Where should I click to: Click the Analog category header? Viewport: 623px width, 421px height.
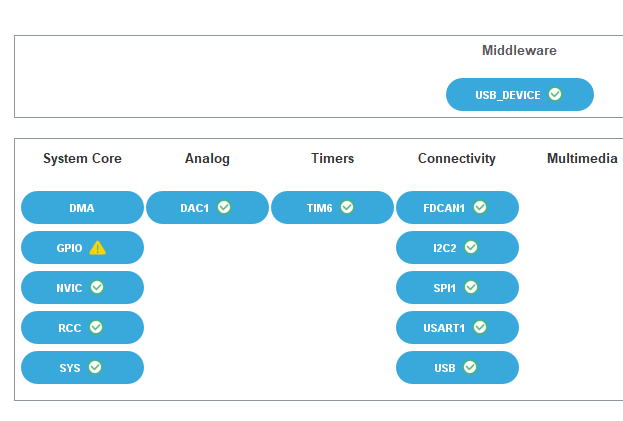tap(207, 158)
